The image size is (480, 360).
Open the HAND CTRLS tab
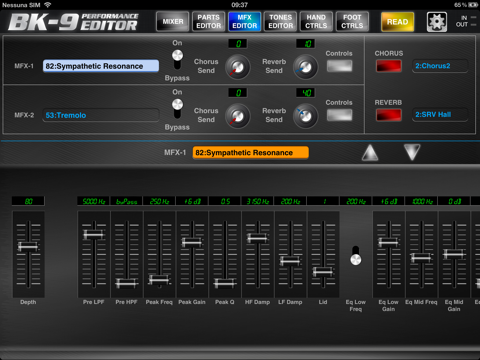pyautogui.click(x=316, y=22)
